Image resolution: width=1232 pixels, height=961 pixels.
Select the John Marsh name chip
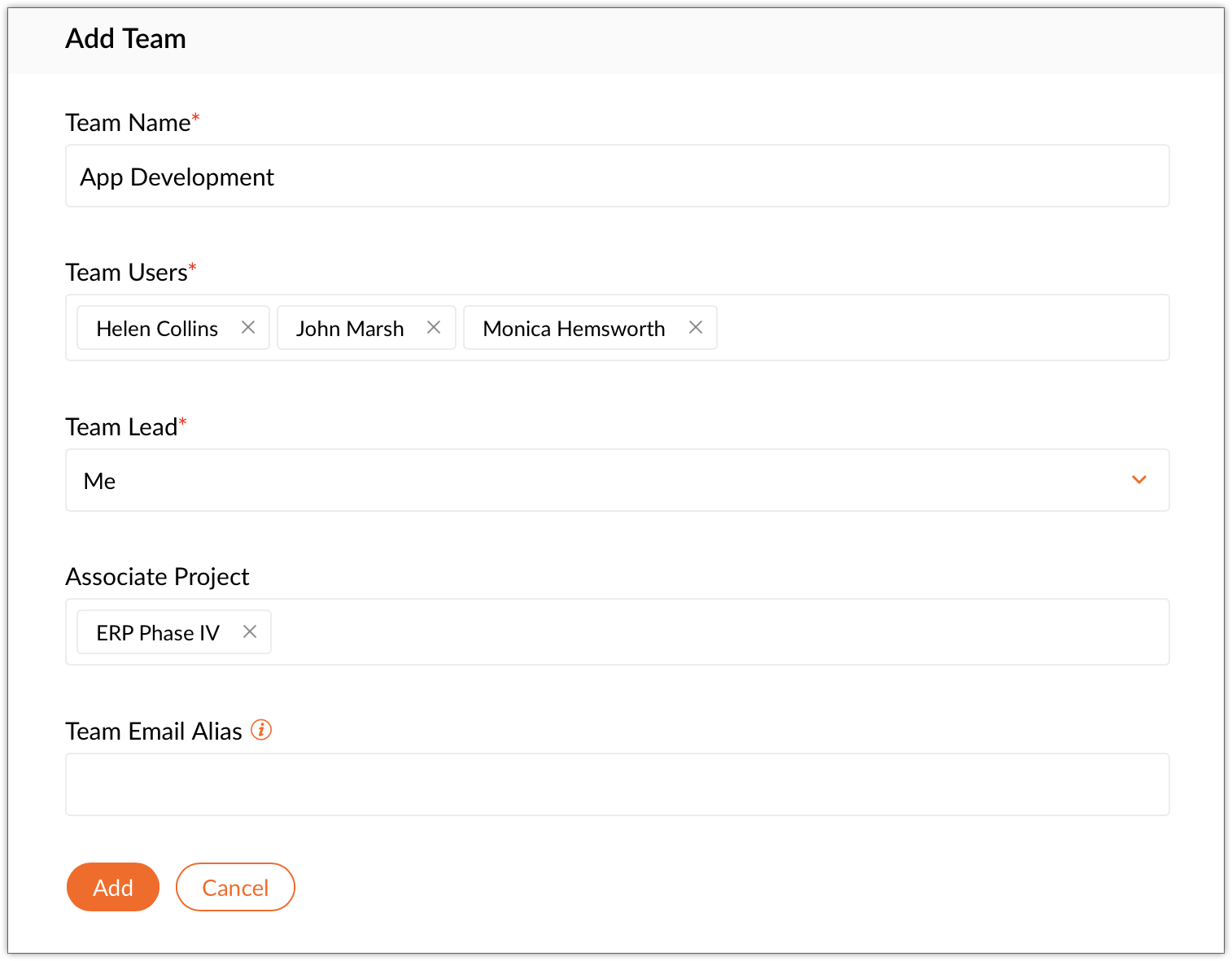[350, 329]
